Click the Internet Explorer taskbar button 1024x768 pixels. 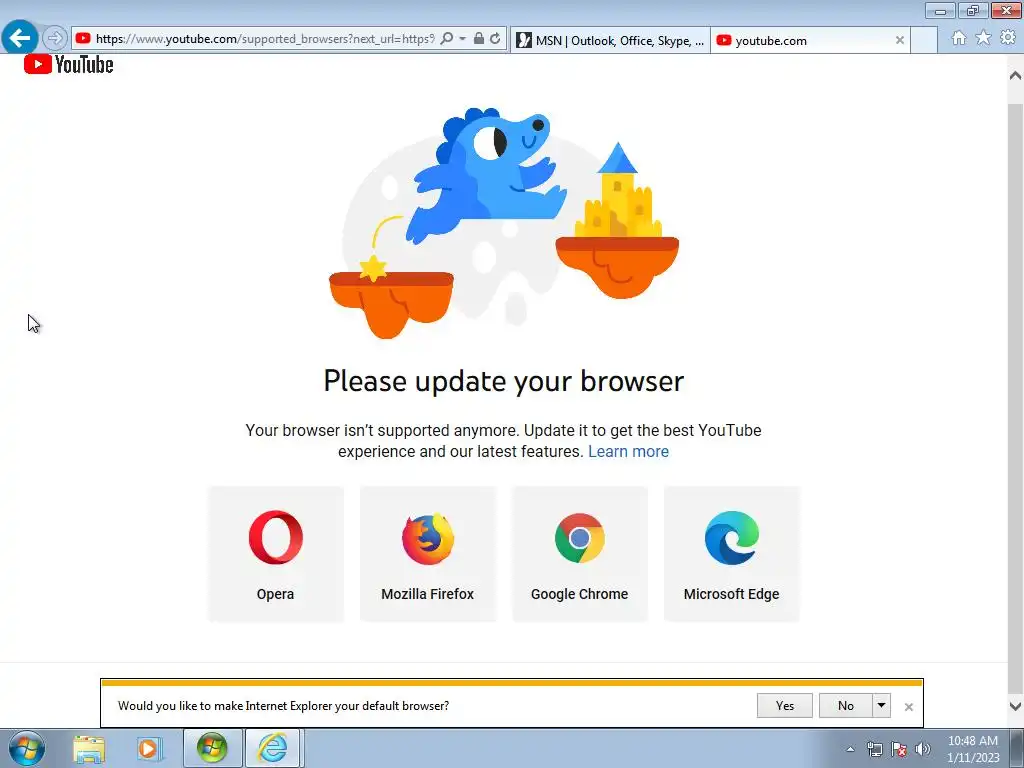pyautogui.click(x=273, y=748)
